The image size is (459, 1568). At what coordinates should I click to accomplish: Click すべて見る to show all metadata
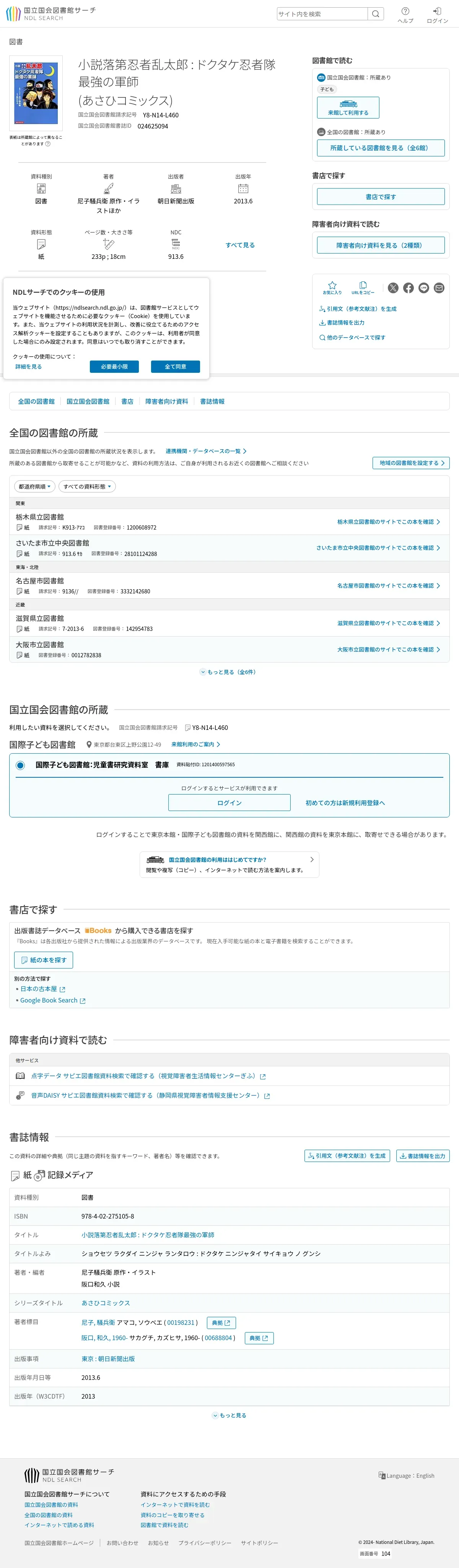240,245
